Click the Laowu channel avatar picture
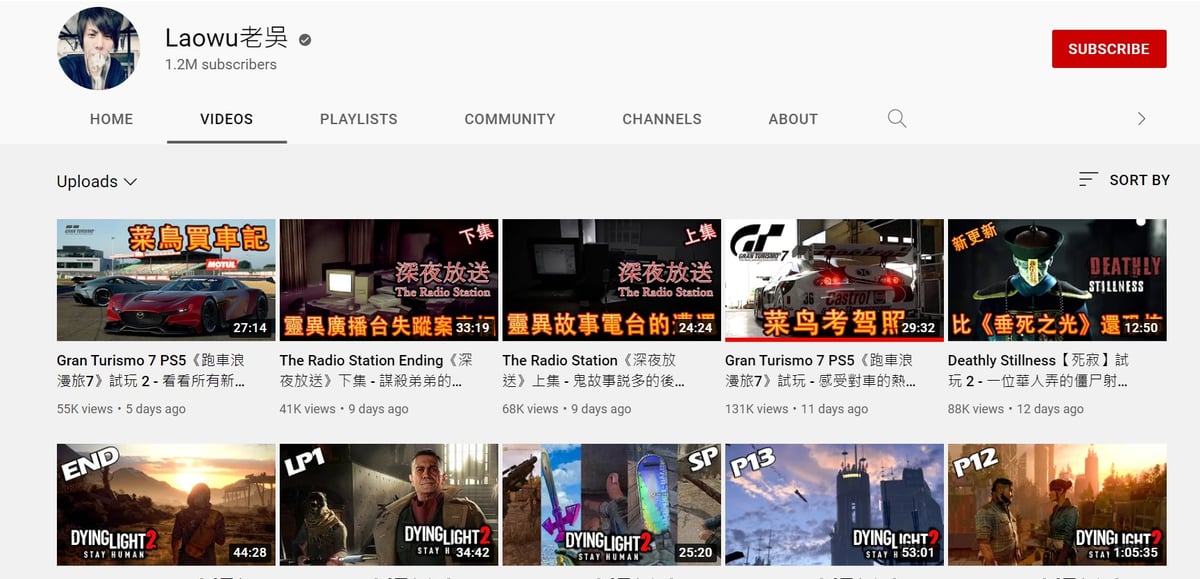Viewport: 1200px width, 579px height. tap(99, 49)
